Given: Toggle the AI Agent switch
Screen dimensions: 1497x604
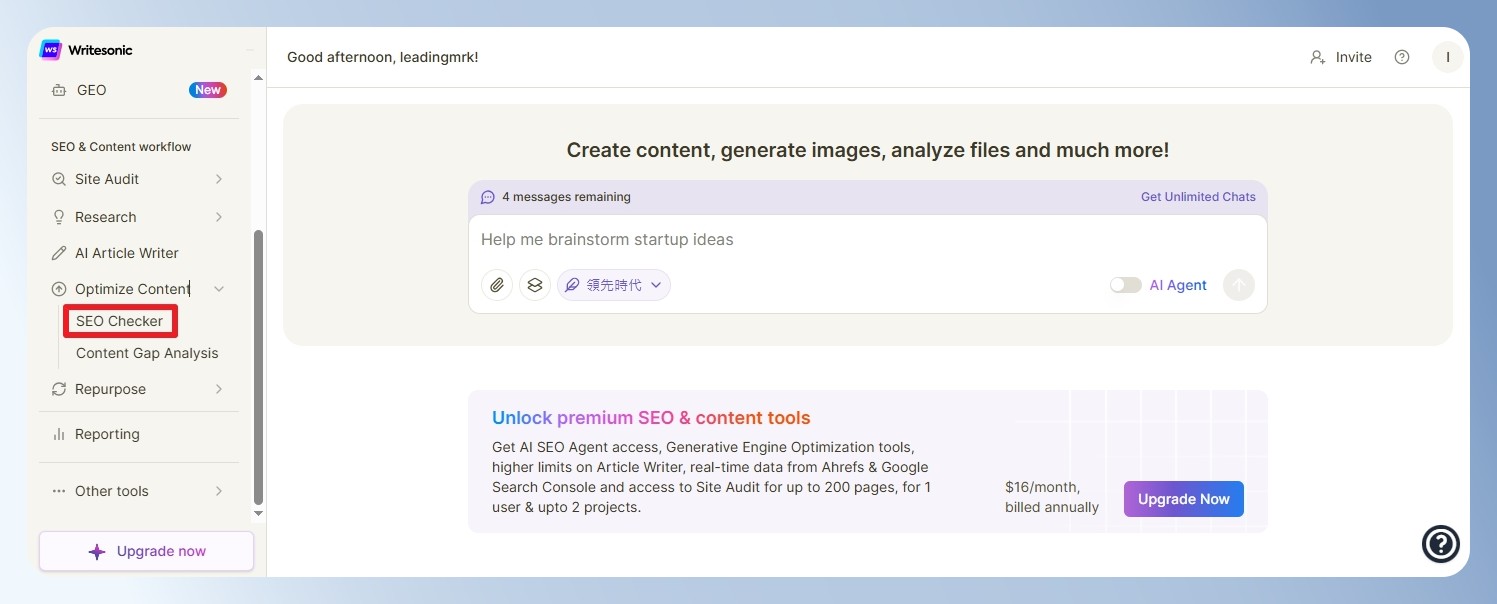Looking at the screenshot, I should point(1125,285).
